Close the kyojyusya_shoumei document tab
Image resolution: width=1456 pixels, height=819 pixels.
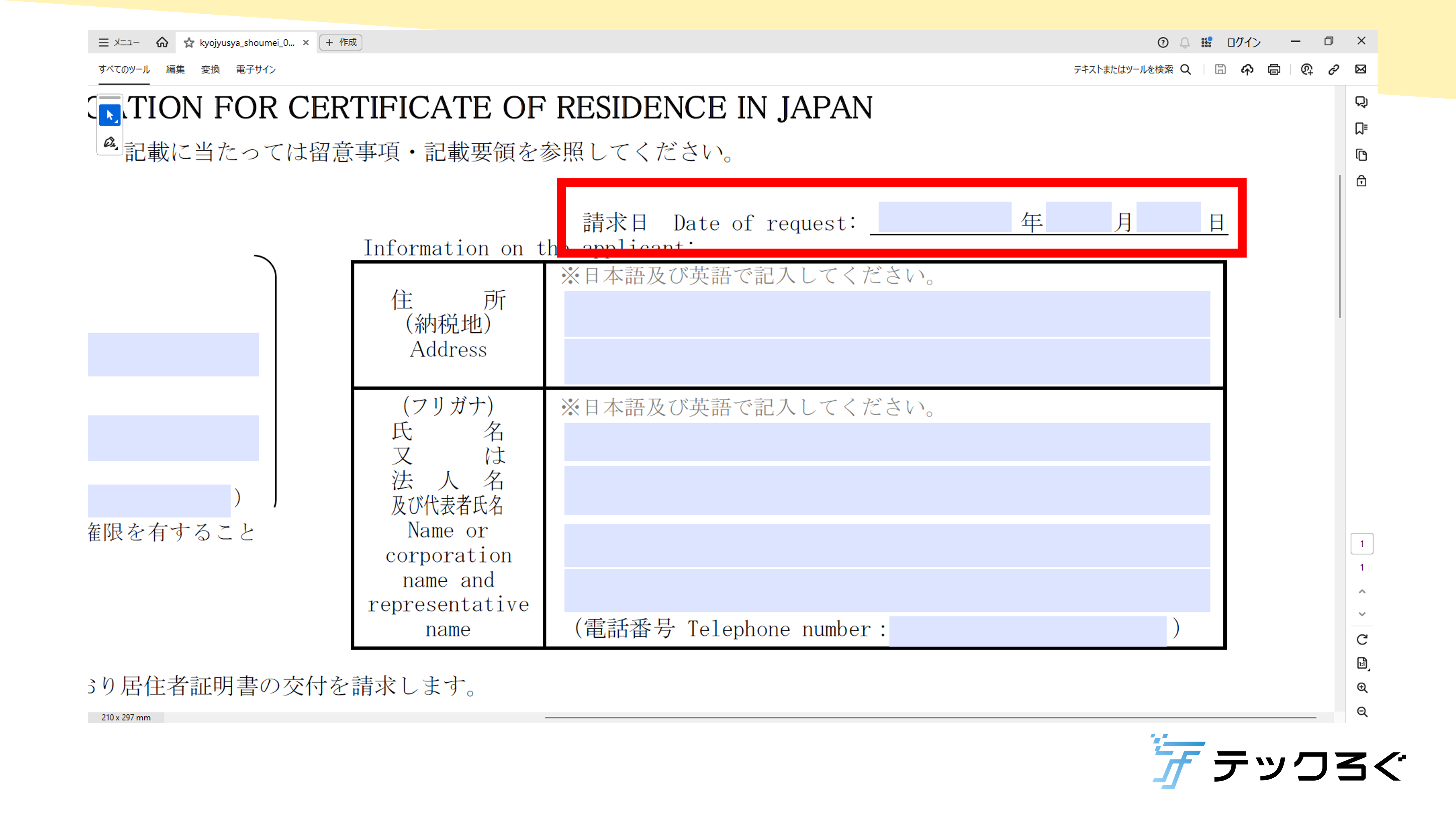coord(306,42)
